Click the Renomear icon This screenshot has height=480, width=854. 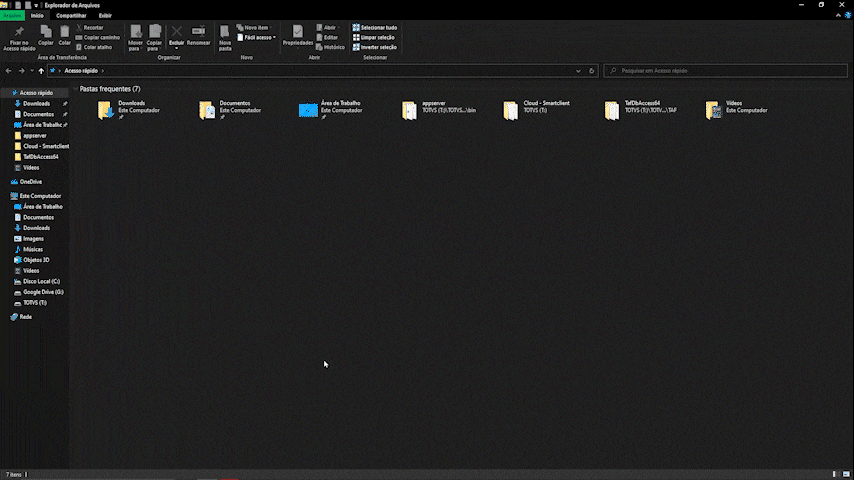pos(198,32)
